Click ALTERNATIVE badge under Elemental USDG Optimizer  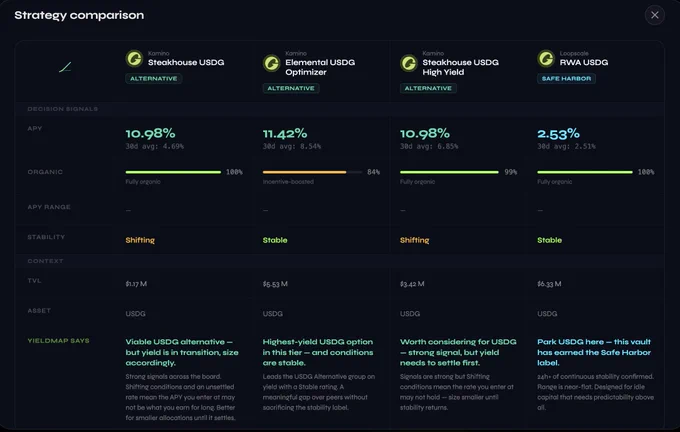pos(291,88)
